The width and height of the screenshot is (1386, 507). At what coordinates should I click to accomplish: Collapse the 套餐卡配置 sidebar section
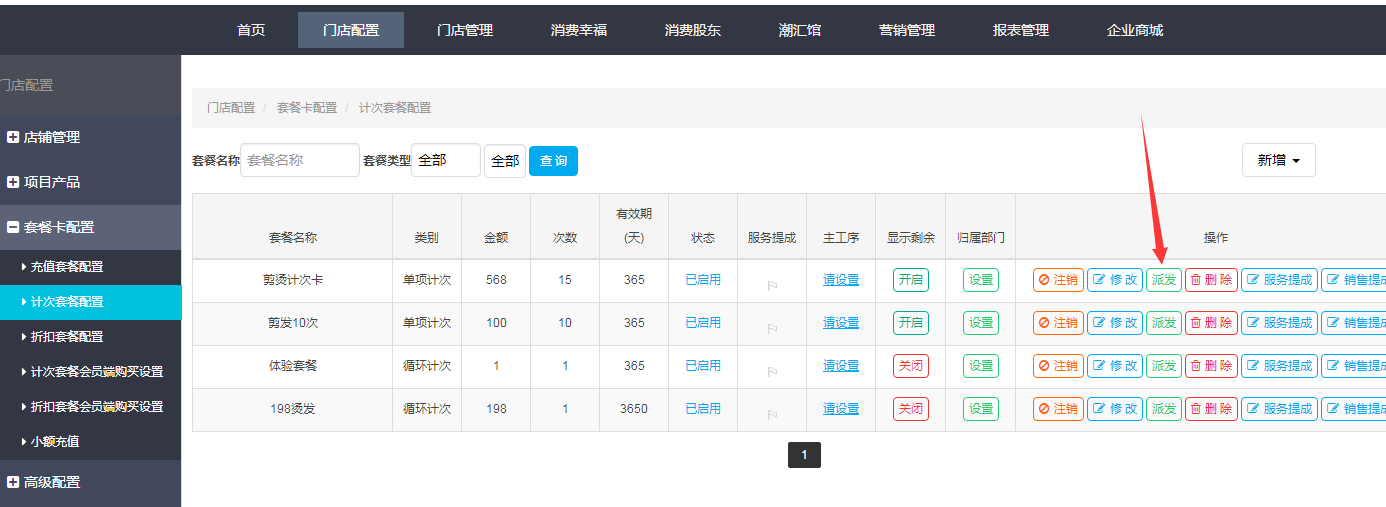[x=91, y=227]
